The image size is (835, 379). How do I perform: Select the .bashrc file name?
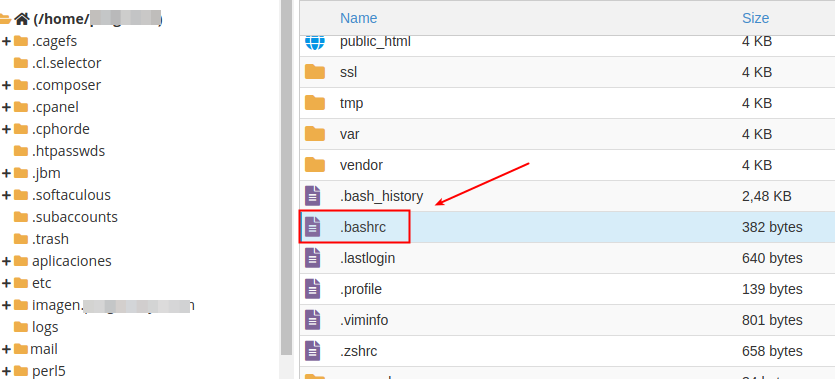(x=363, y=227)
